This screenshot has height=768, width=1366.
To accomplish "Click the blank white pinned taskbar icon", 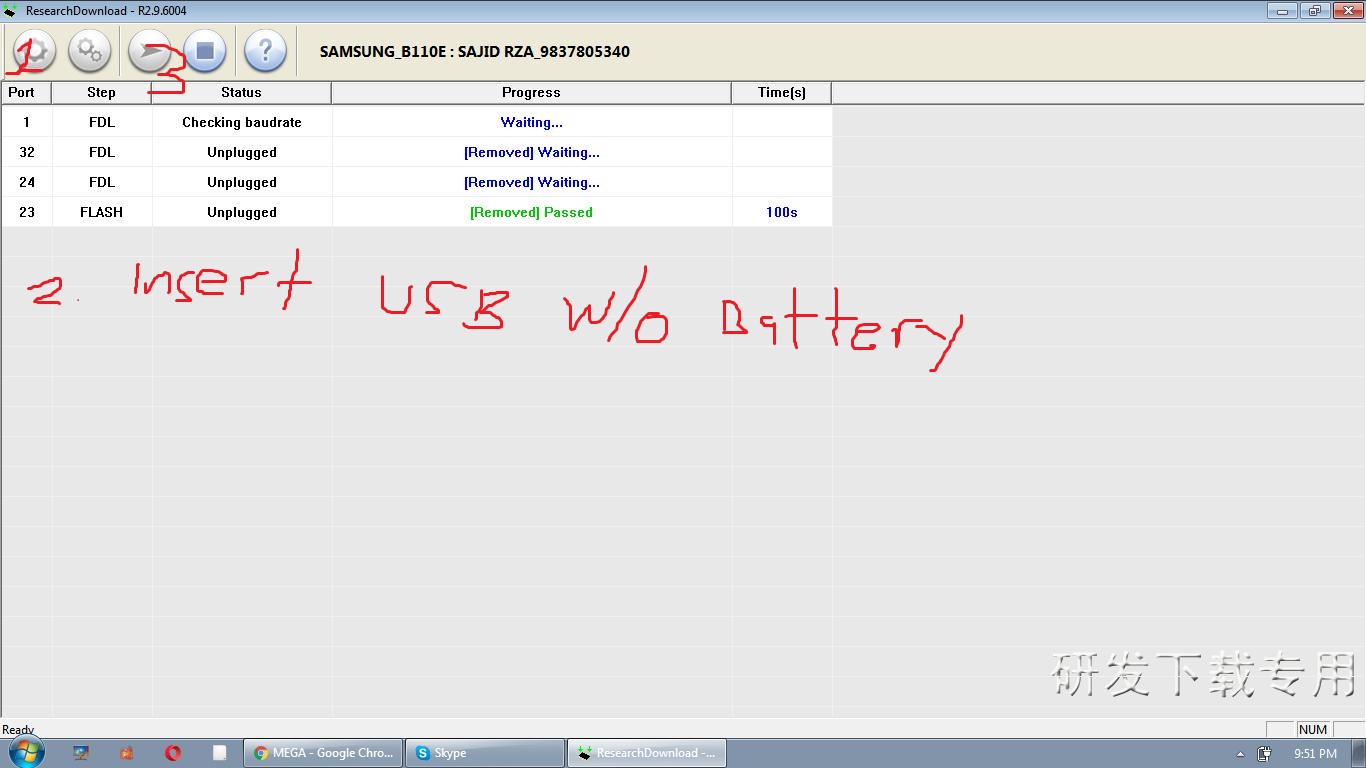I will [x=219, y=753].
